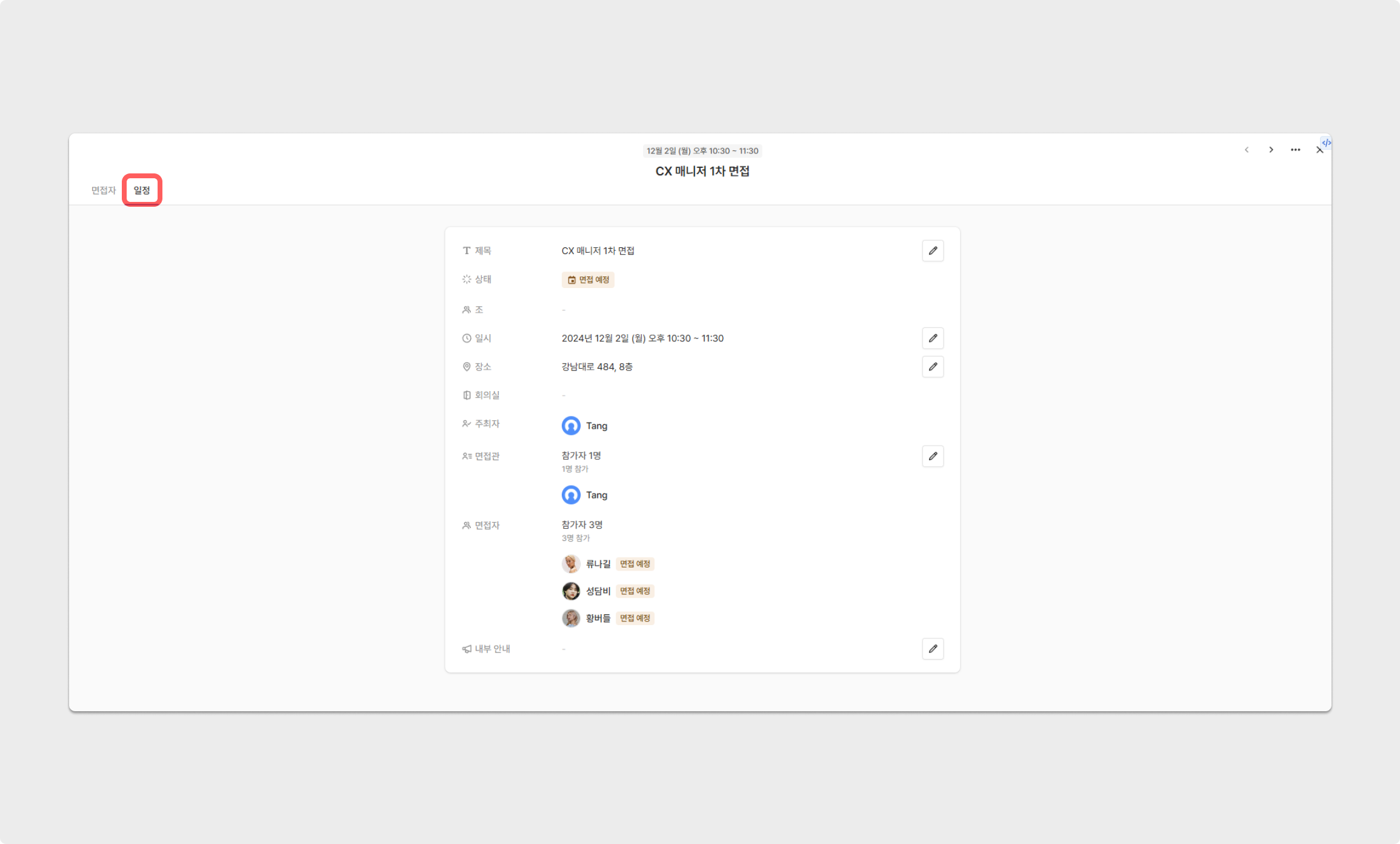The height and width of the screenshot is (844, 1400).
Task: Click the date badge above the title
Action: click(x=702, y=151)
